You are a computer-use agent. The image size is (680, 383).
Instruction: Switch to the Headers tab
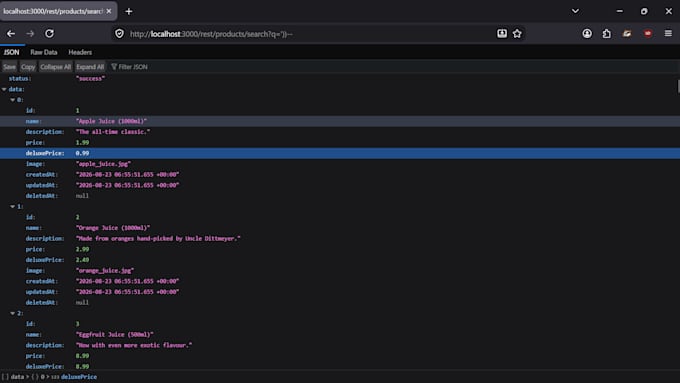(80, 52)
